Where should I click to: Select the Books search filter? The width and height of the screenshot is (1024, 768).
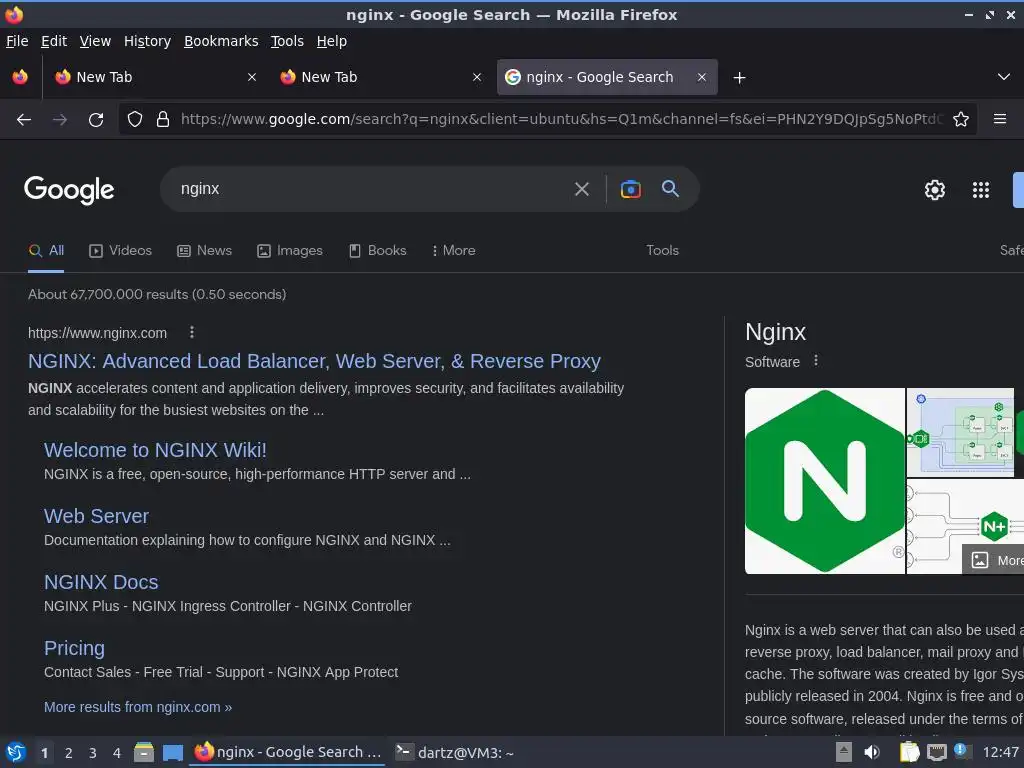click(377, 251)
